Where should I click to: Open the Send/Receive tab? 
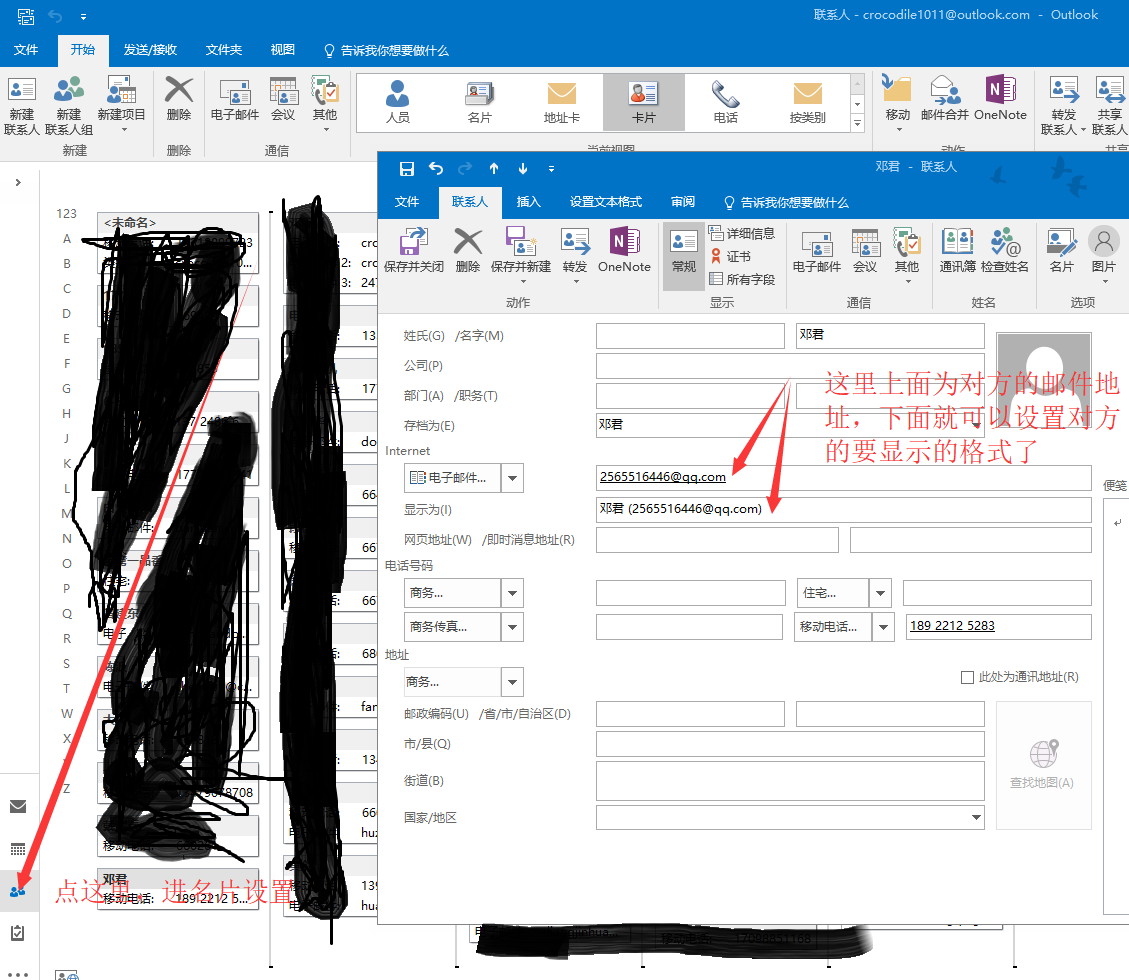click(150, 50)
